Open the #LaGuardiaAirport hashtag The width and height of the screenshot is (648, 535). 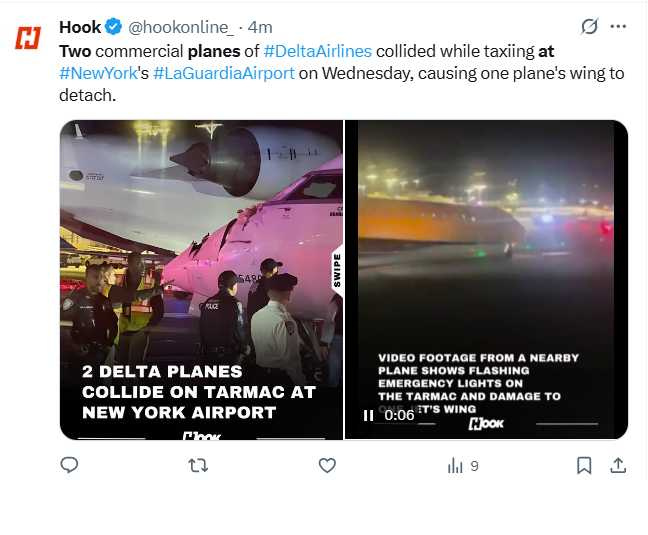coord(223,73)
